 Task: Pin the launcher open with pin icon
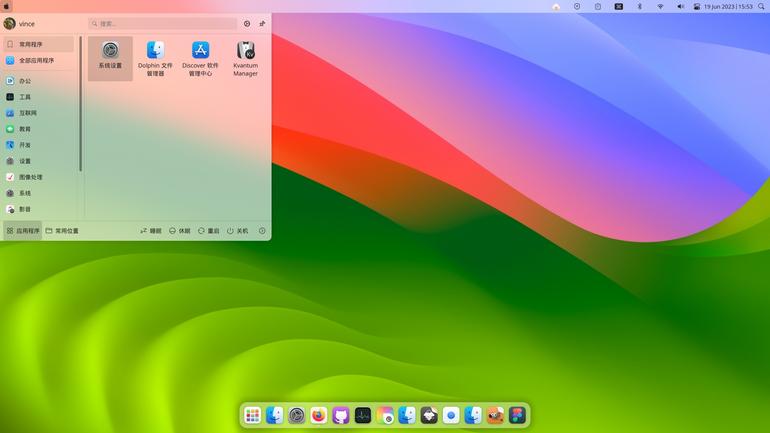[x=262, y=24]
